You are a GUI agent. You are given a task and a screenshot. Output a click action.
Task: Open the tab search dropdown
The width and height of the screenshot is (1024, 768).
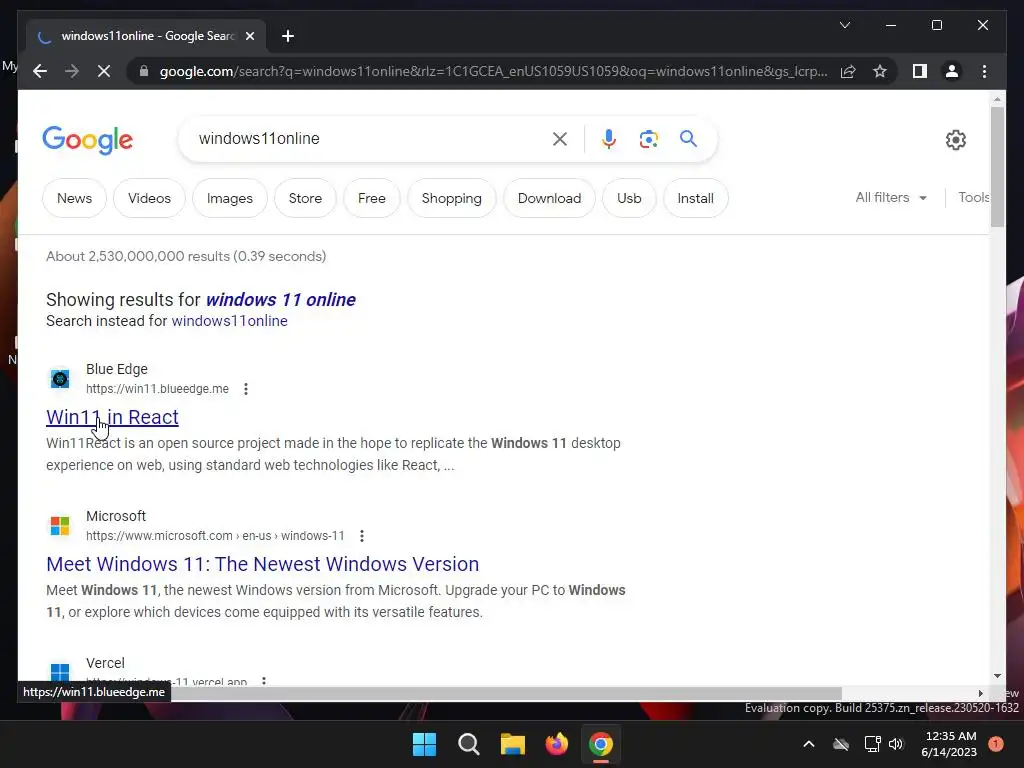(x=844, y=25)
